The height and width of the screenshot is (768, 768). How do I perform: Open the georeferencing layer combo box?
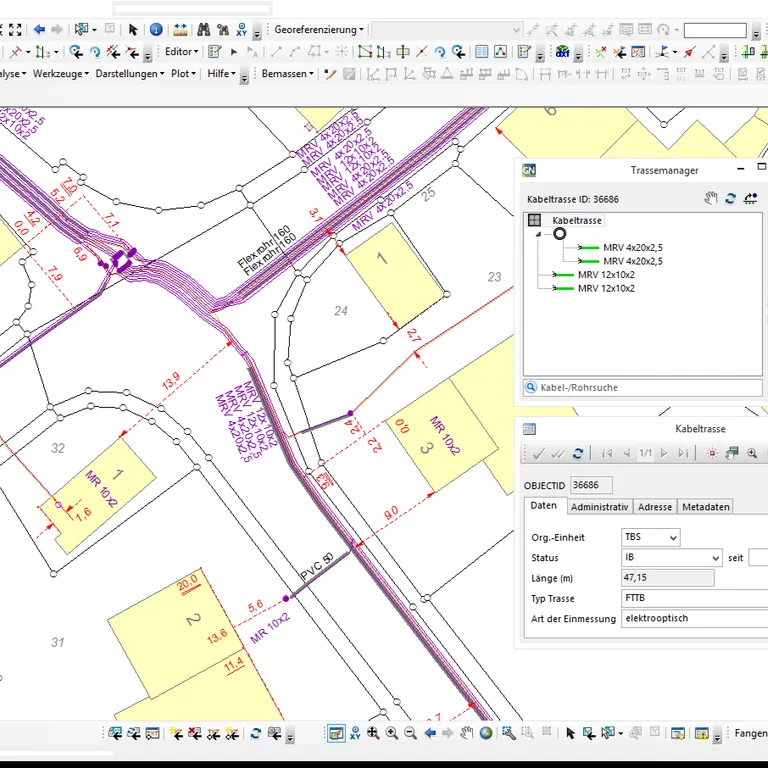coord(447,30)
